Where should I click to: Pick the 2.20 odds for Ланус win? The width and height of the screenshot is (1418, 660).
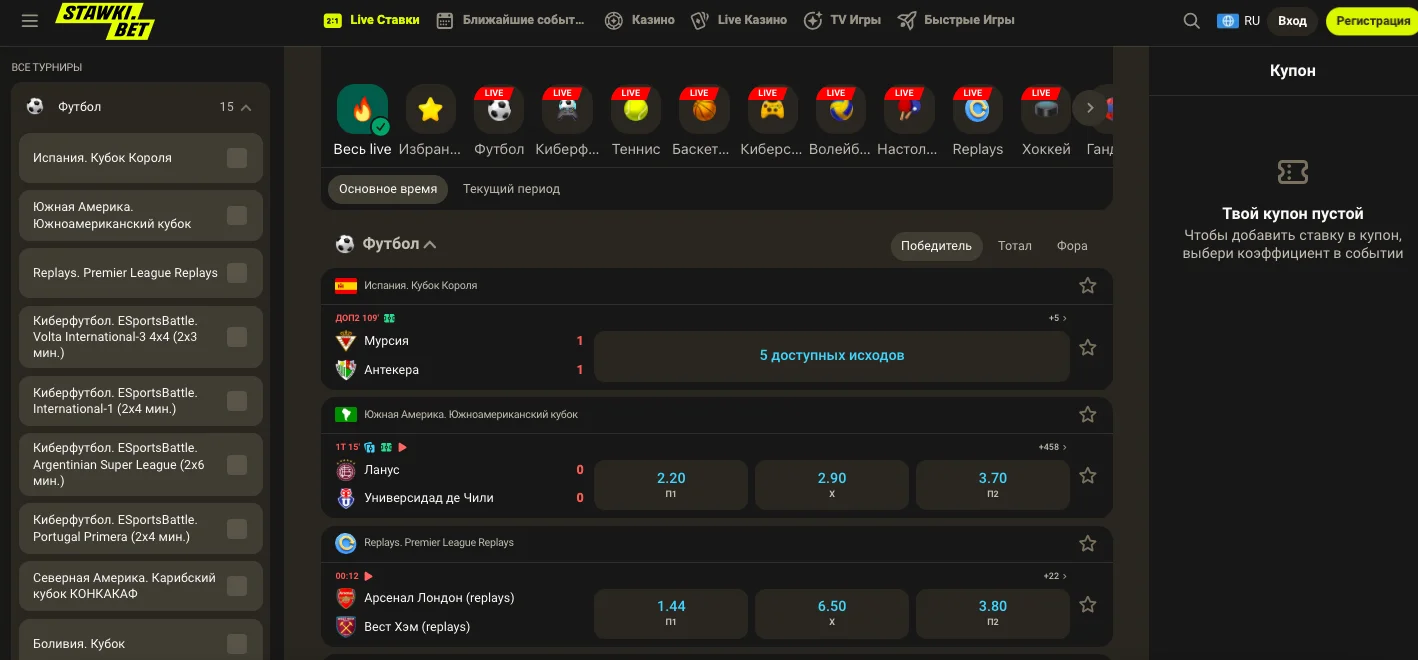pos(671,484)
